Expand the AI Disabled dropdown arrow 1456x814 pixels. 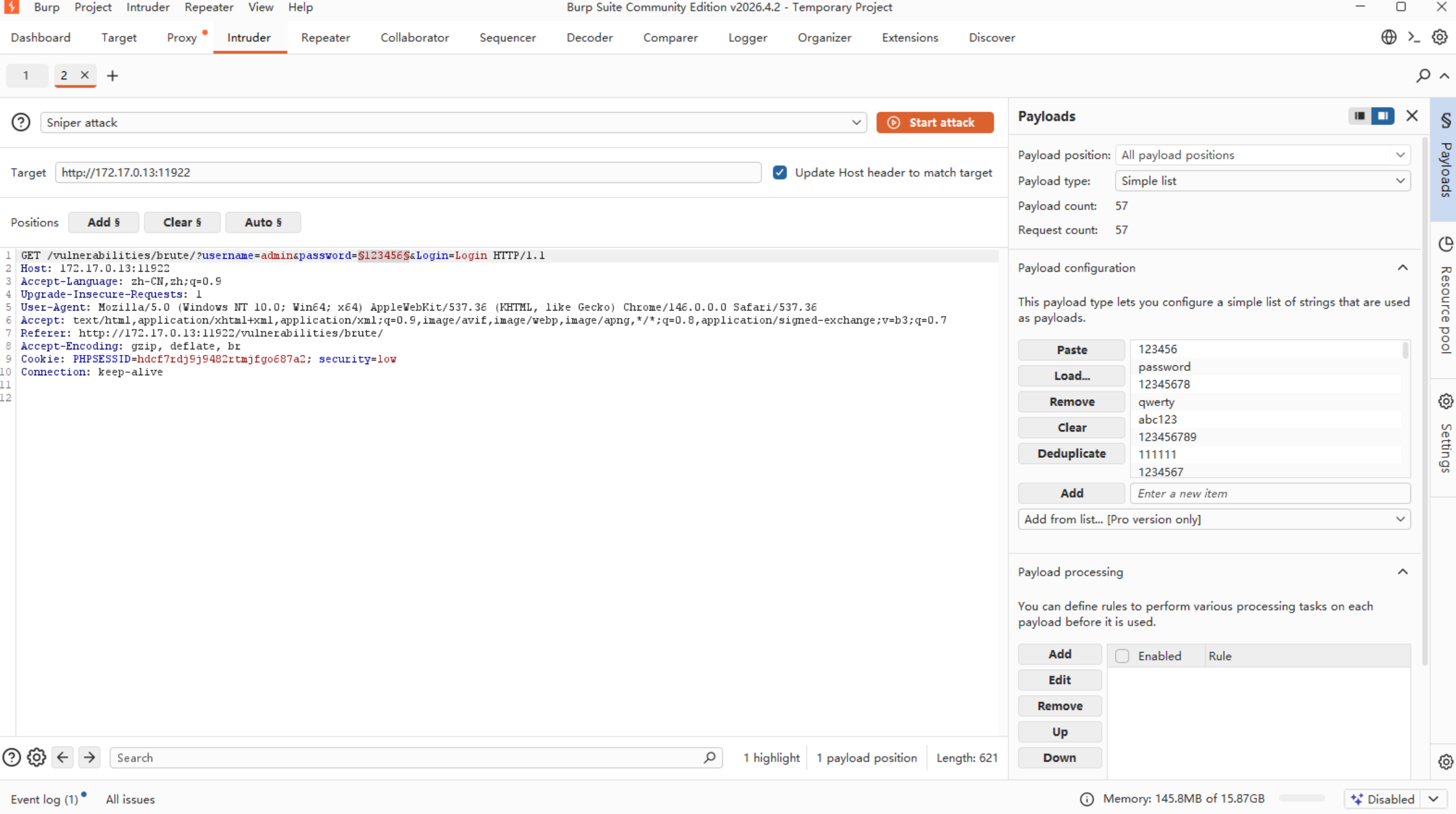pos(1434,799)
